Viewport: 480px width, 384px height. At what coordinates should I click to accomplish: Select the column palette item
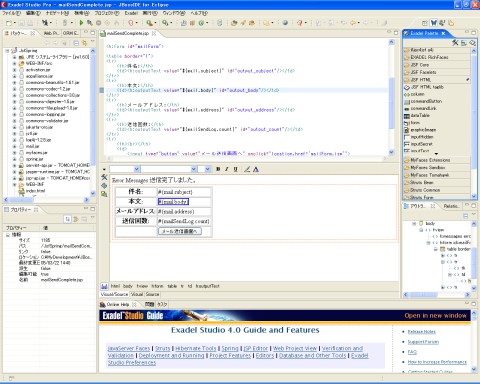click(417, 94)
